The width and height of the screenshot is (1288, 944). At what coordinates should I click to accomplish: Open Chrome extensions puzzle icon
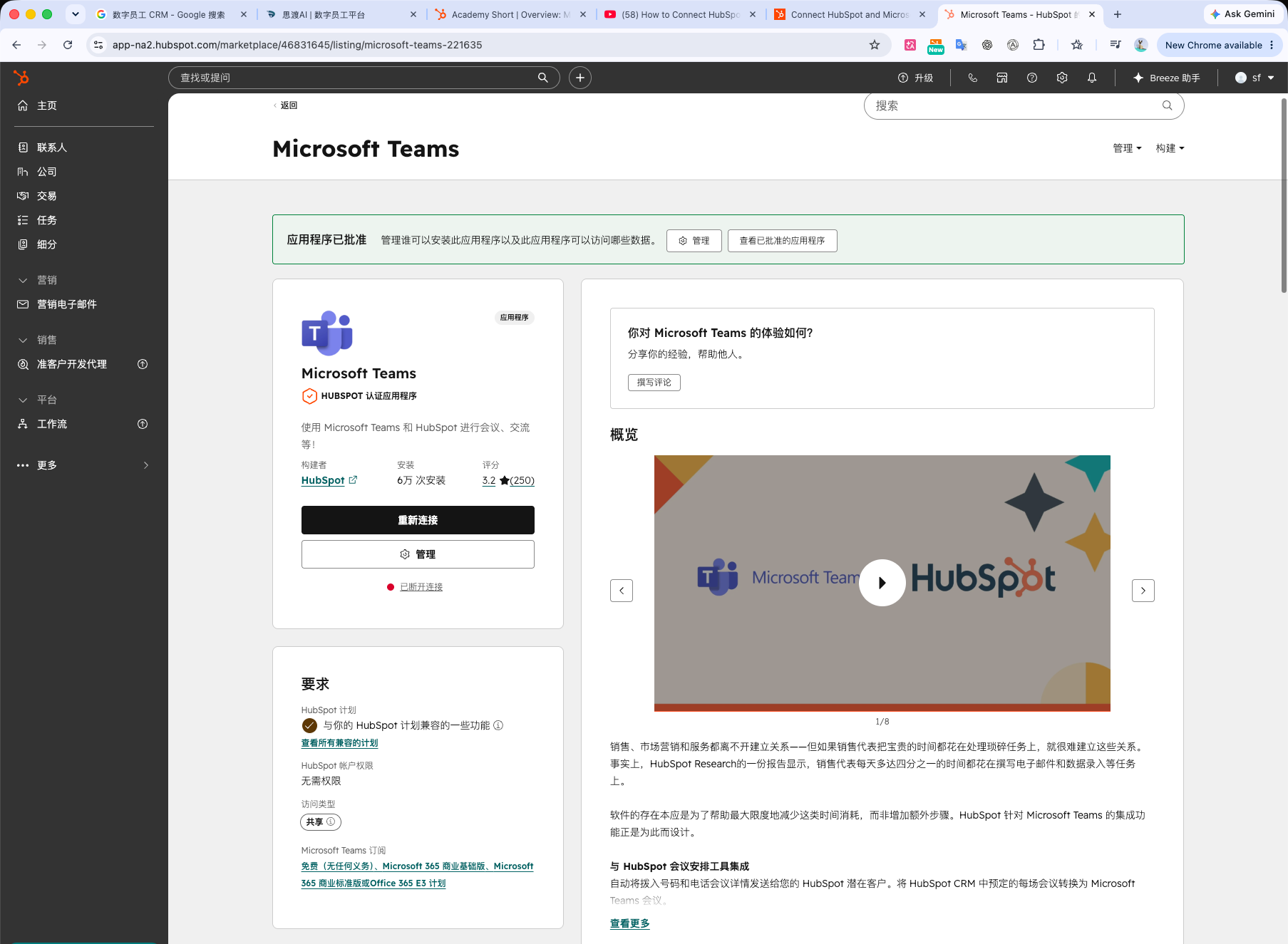[1039, 45]
